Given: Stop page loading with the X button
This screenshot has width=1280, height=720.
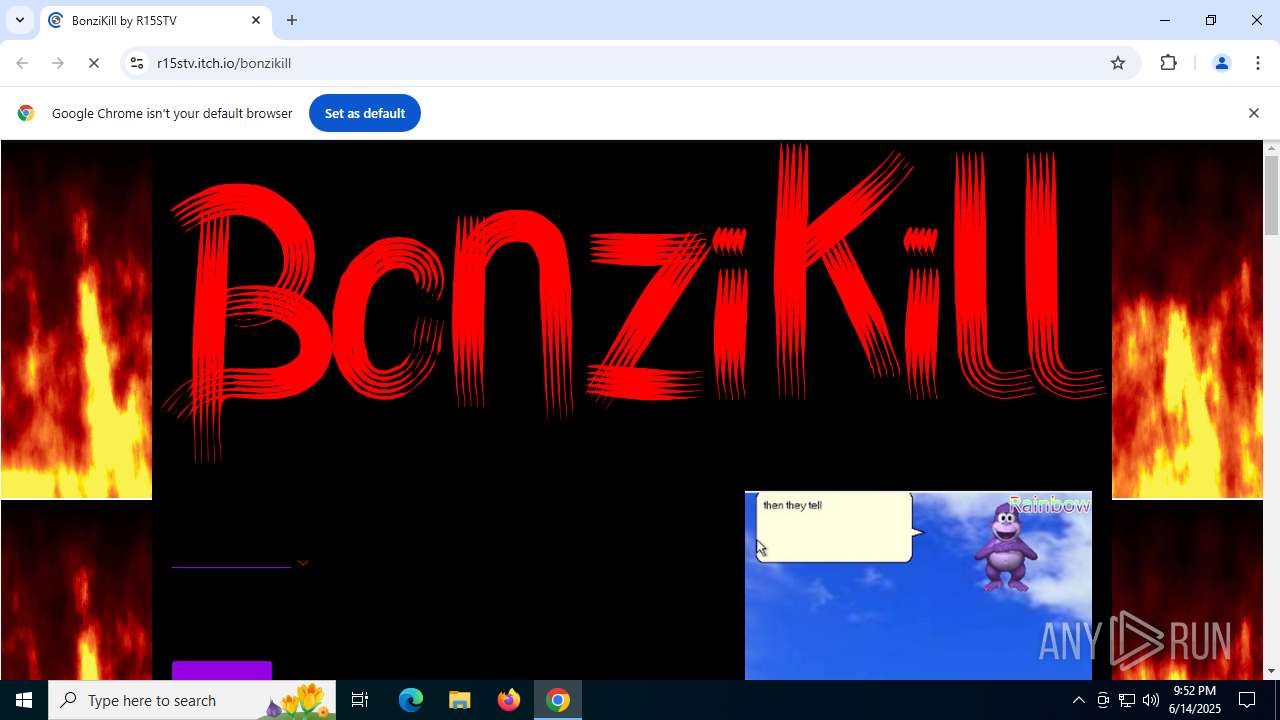Looking at the screenshot, I should (94, 63).
